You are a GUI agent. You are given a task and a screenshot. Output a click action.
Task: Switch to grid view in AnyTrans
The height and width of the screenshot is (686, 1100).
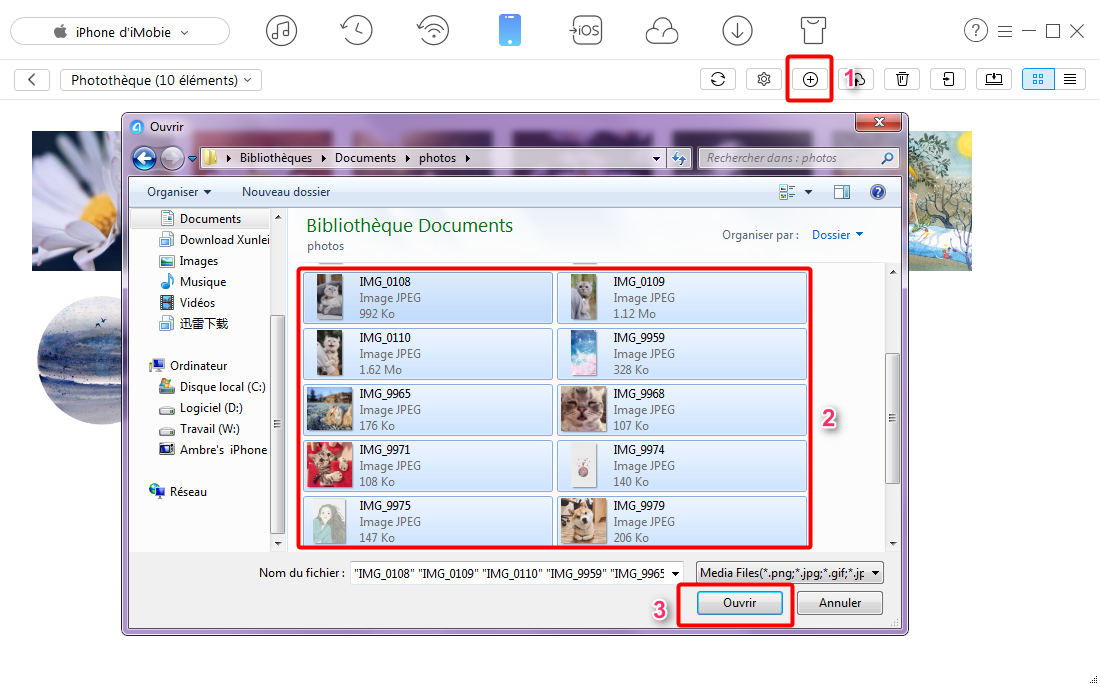tap(1038, 79)
